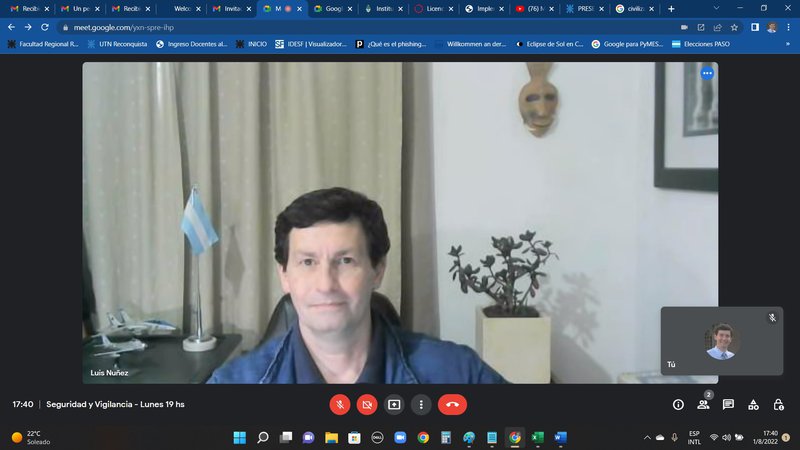
Task: Reload the Meet page
Action: pyautogui.click(x=45, y=27)
